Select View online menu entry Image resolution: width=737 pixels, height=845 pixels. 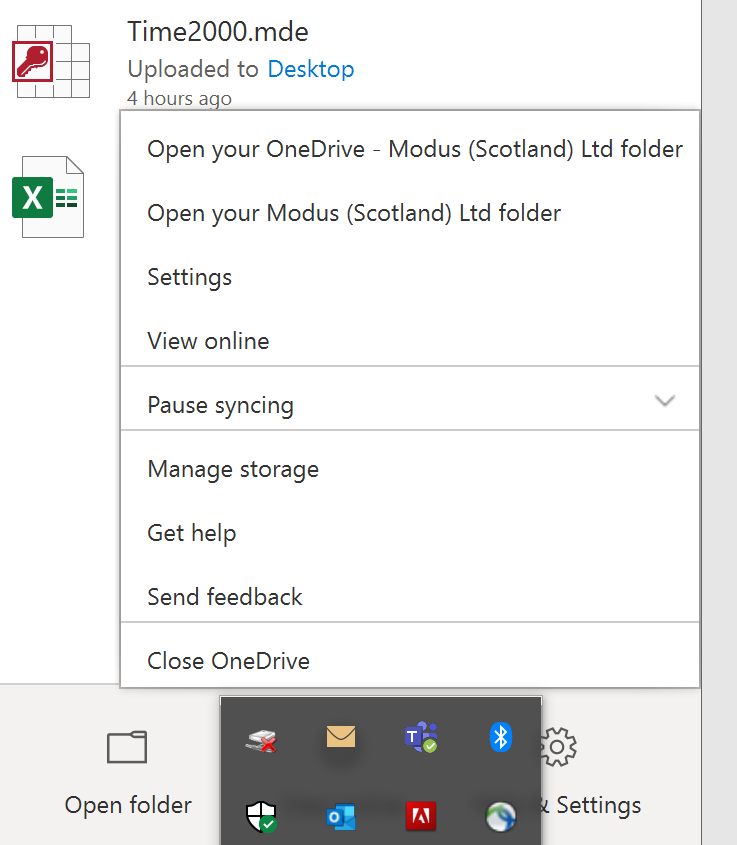tap(410, 341)
